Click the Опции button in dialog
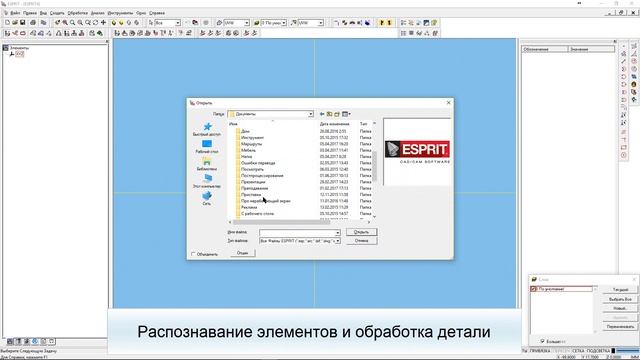Viewport: 640px width, 360px height. click(242, 253)
